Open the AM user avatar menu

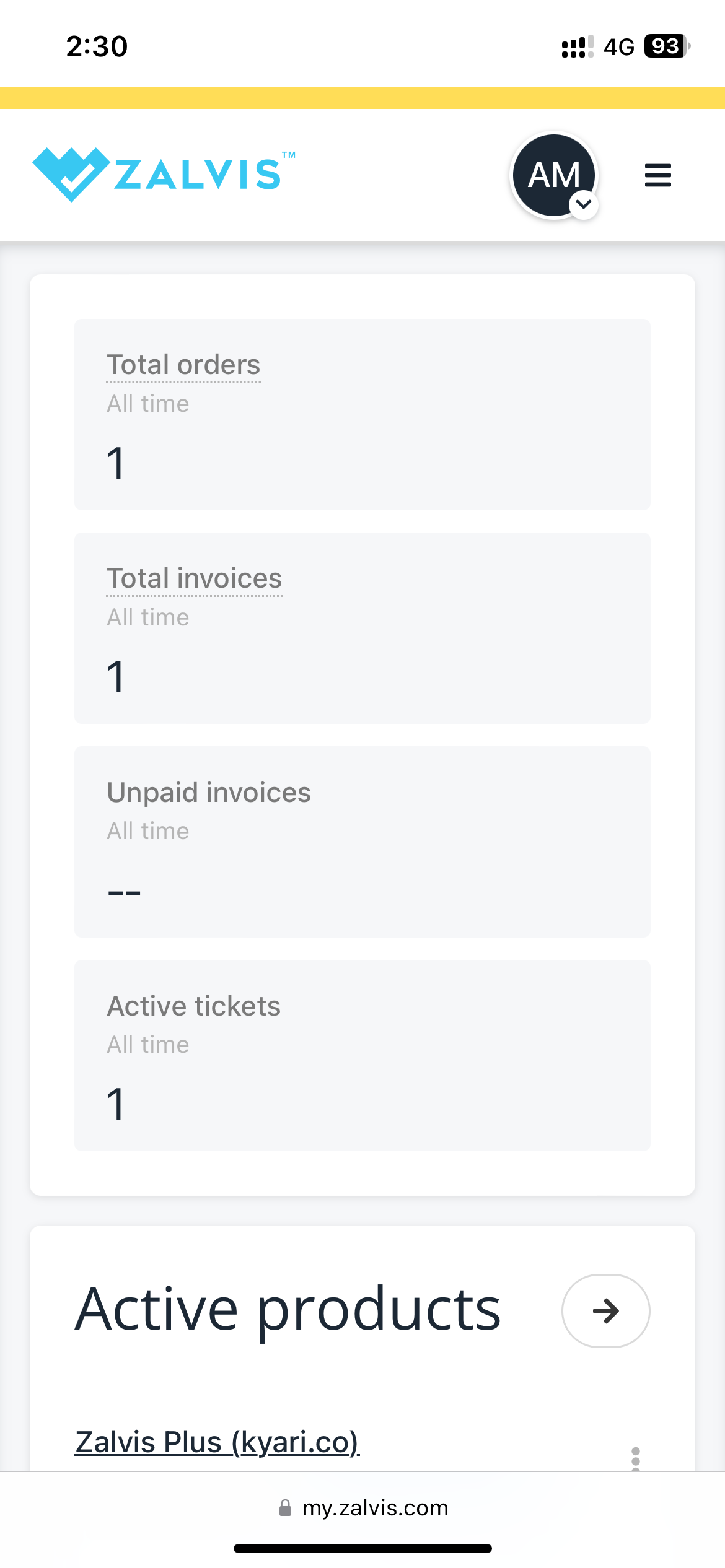point(553,175)
